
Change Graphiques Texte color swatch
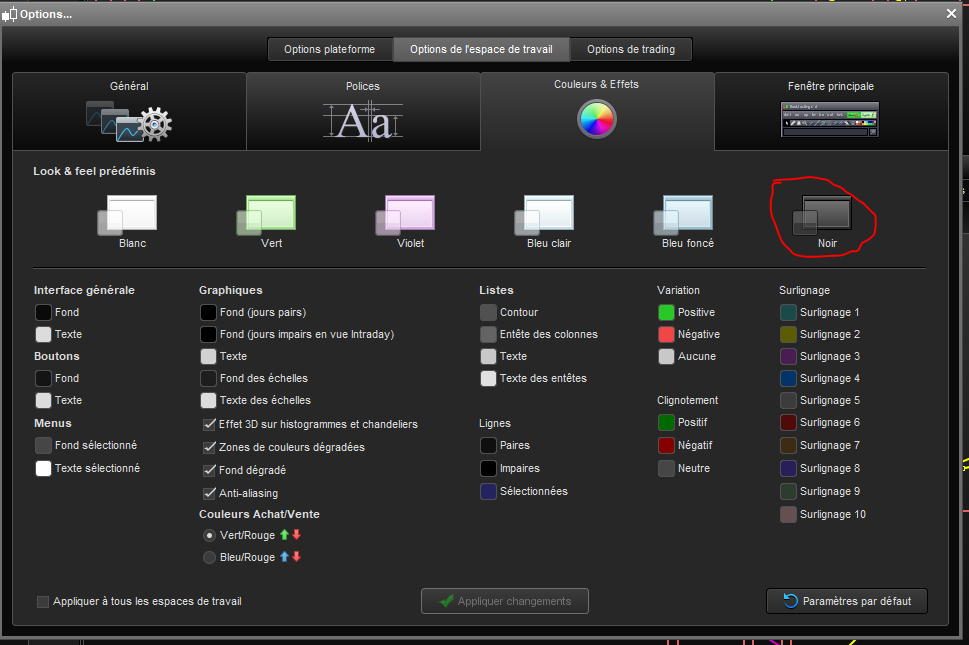pos(208,356)
